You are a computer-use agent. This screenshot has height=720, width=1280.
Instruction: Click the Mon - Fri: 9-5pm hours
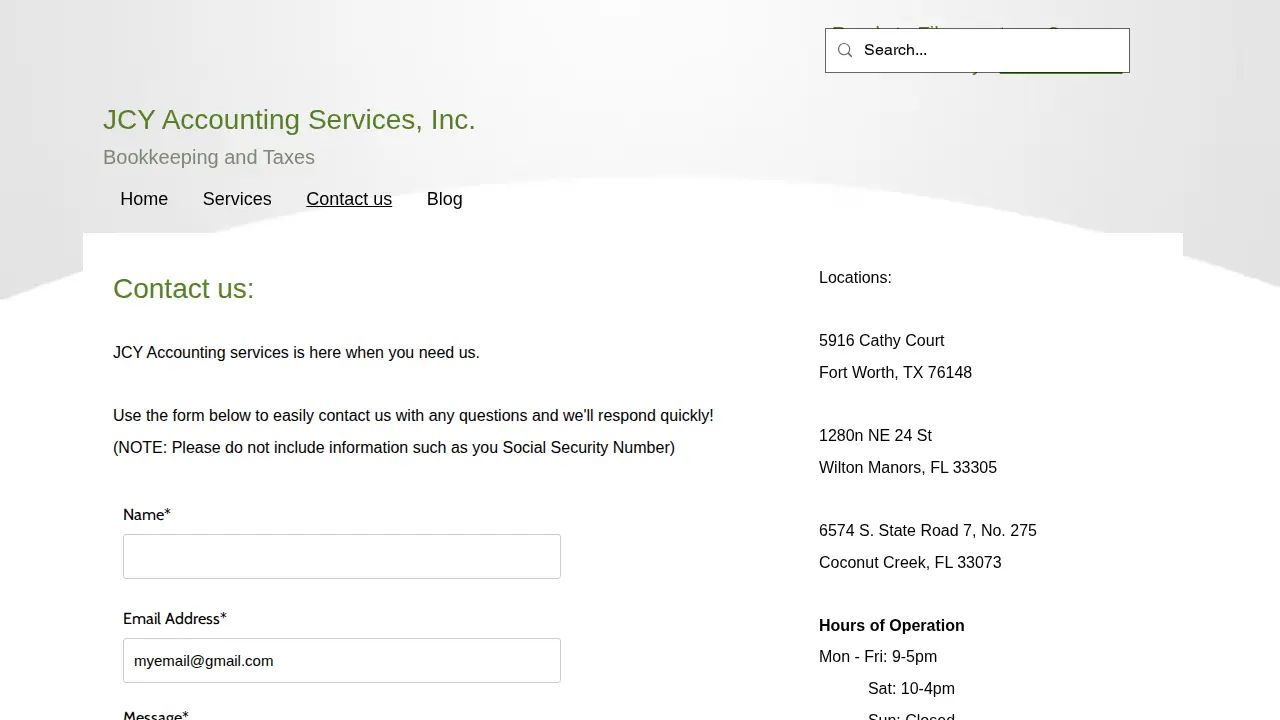[878, 657]
